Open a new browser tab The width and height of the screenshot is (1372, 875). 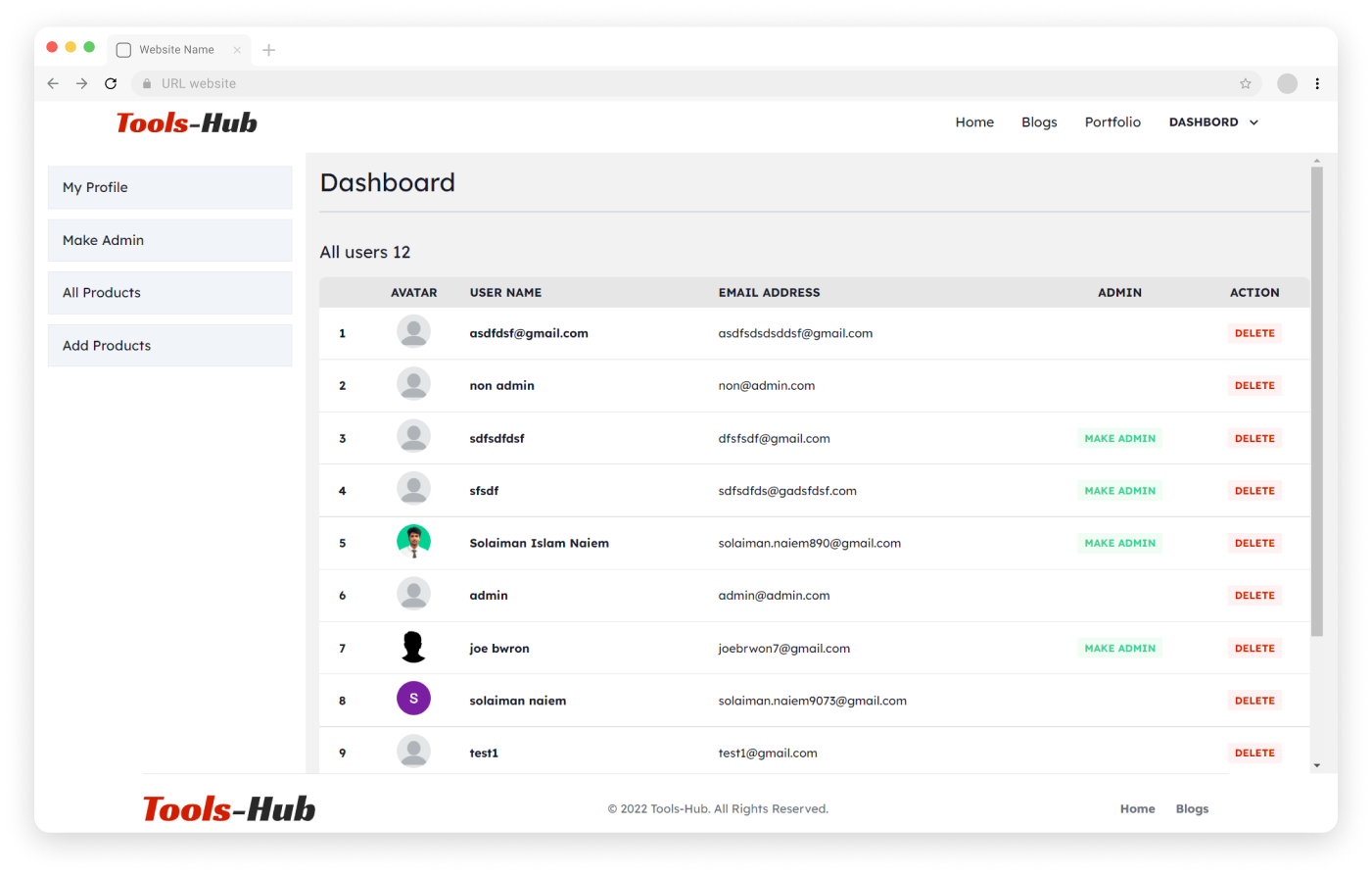(269, 50)
